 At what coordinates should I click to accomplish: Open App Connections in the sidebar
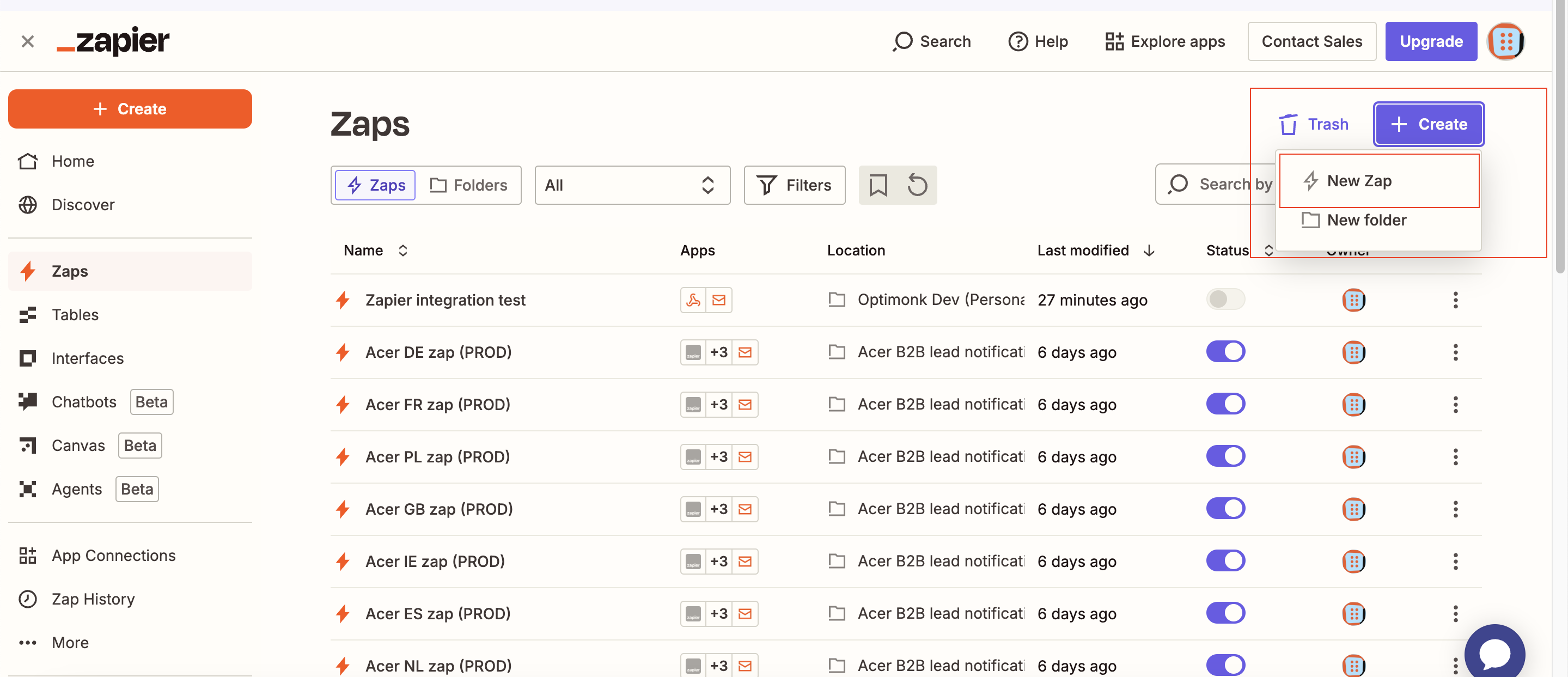point(130,556)
